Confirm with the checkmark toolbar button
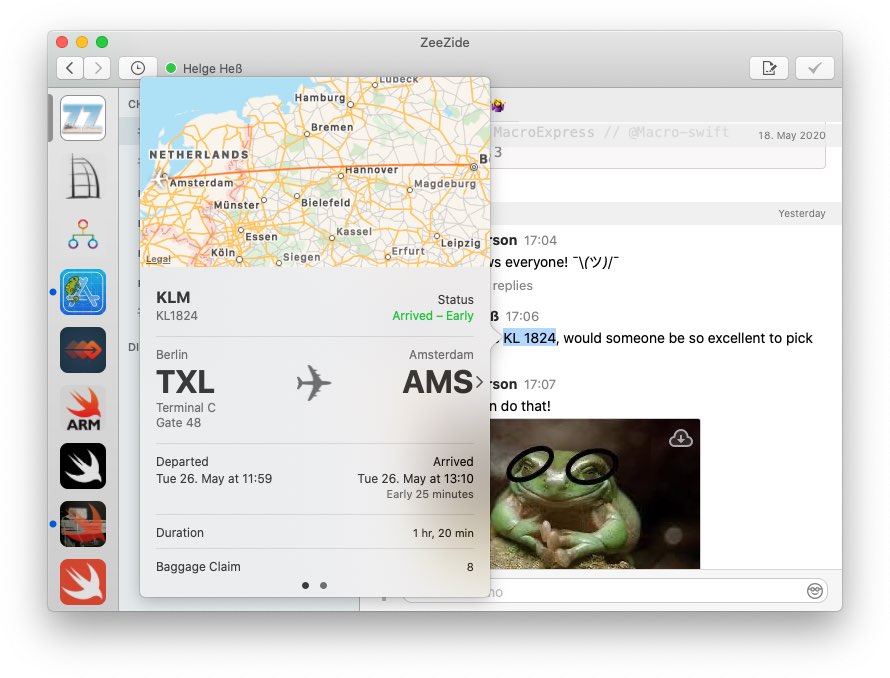The image size is (890, 678). (x=814, y=67)
